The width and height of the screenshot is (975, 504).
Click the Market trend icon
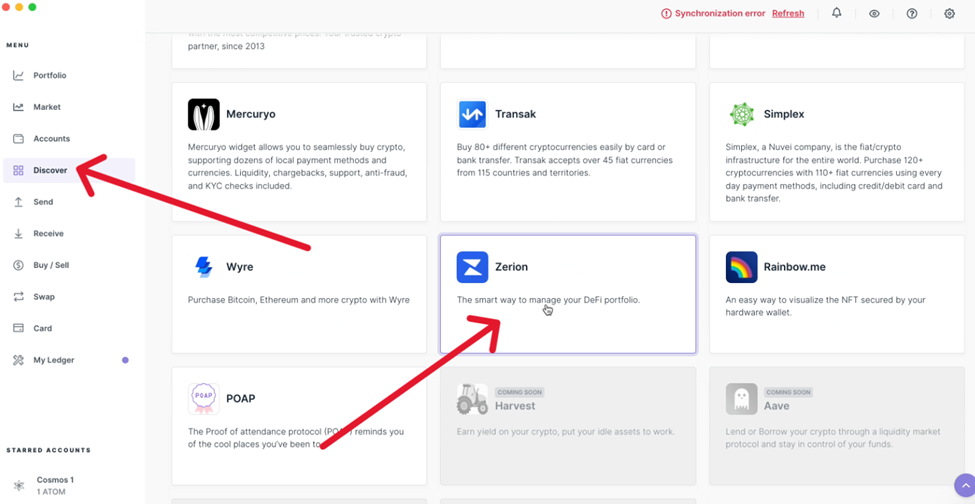tap(19, 107)
